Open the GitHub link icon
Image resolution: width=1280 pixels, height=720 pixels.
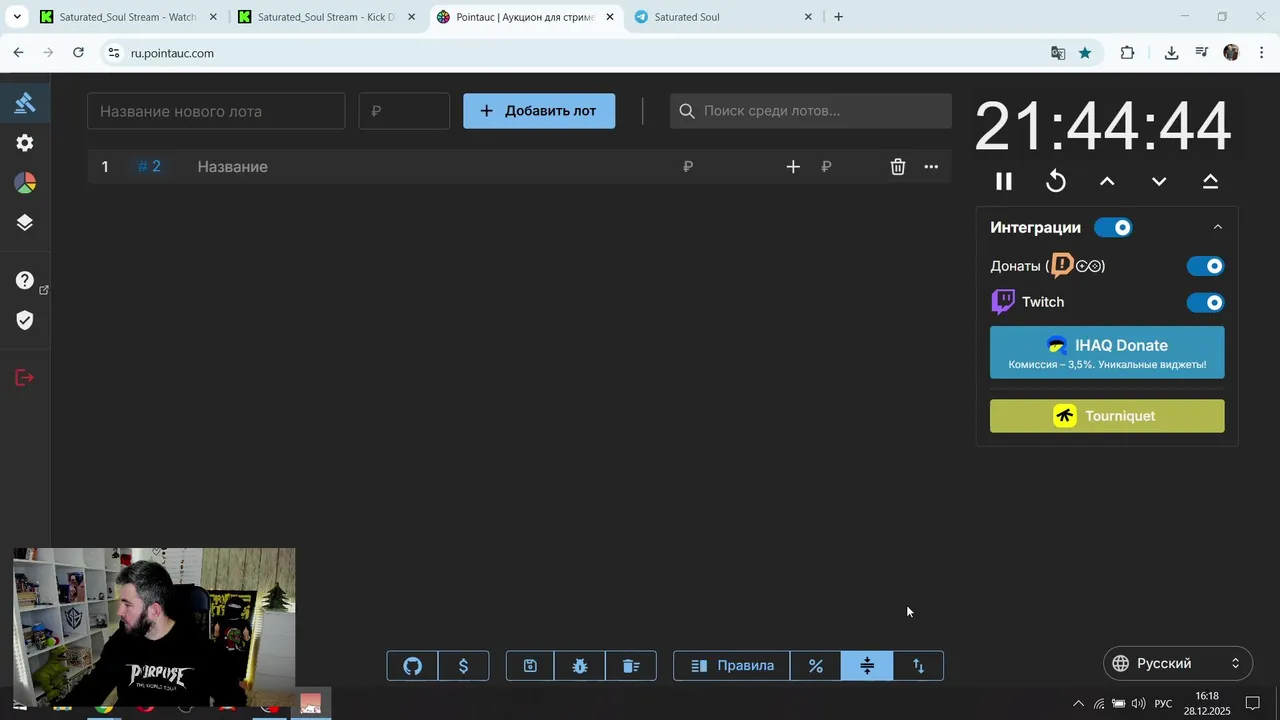pyautogui.click(x=412, y=666)
